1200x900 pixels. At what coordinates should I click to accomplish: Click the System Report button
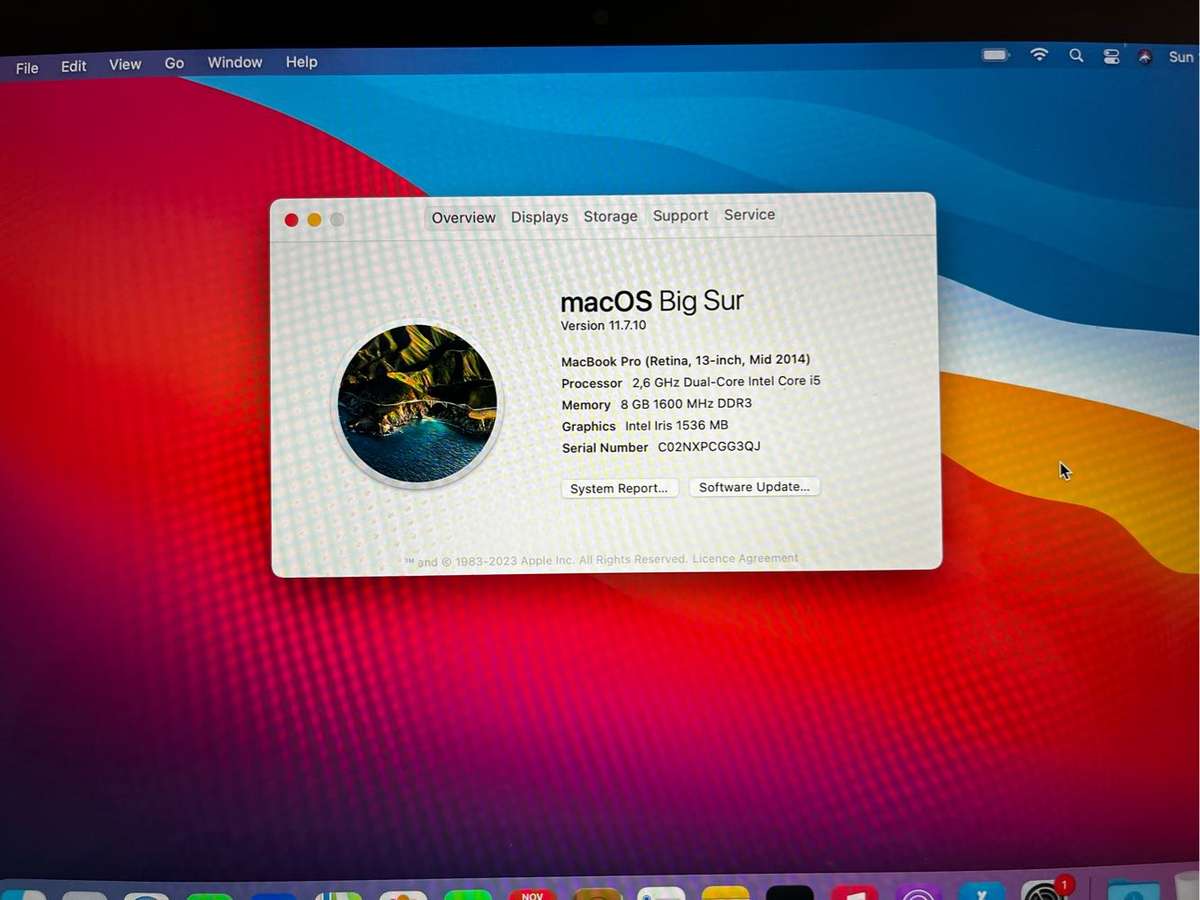(619, 488)
